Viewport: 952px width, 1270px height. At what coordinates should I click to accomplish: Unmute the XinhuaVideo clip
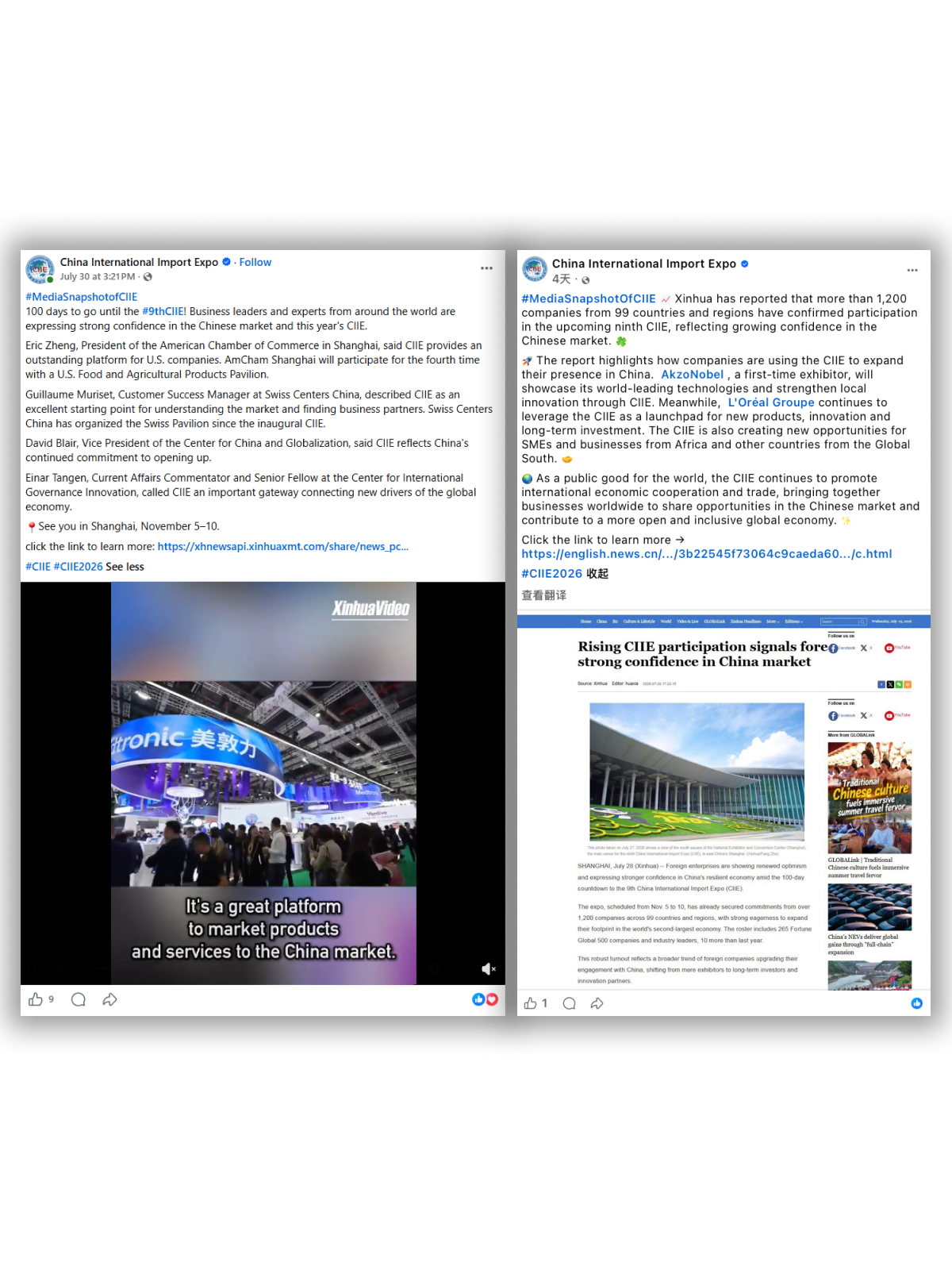coord(488,968)
